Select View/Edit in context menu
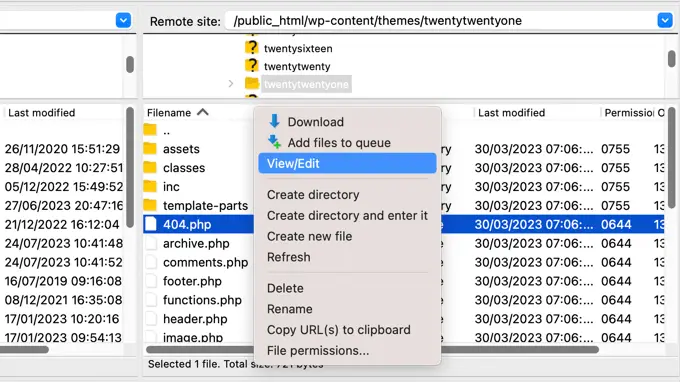This screenshot has height=382, width=680. (347, 163)
